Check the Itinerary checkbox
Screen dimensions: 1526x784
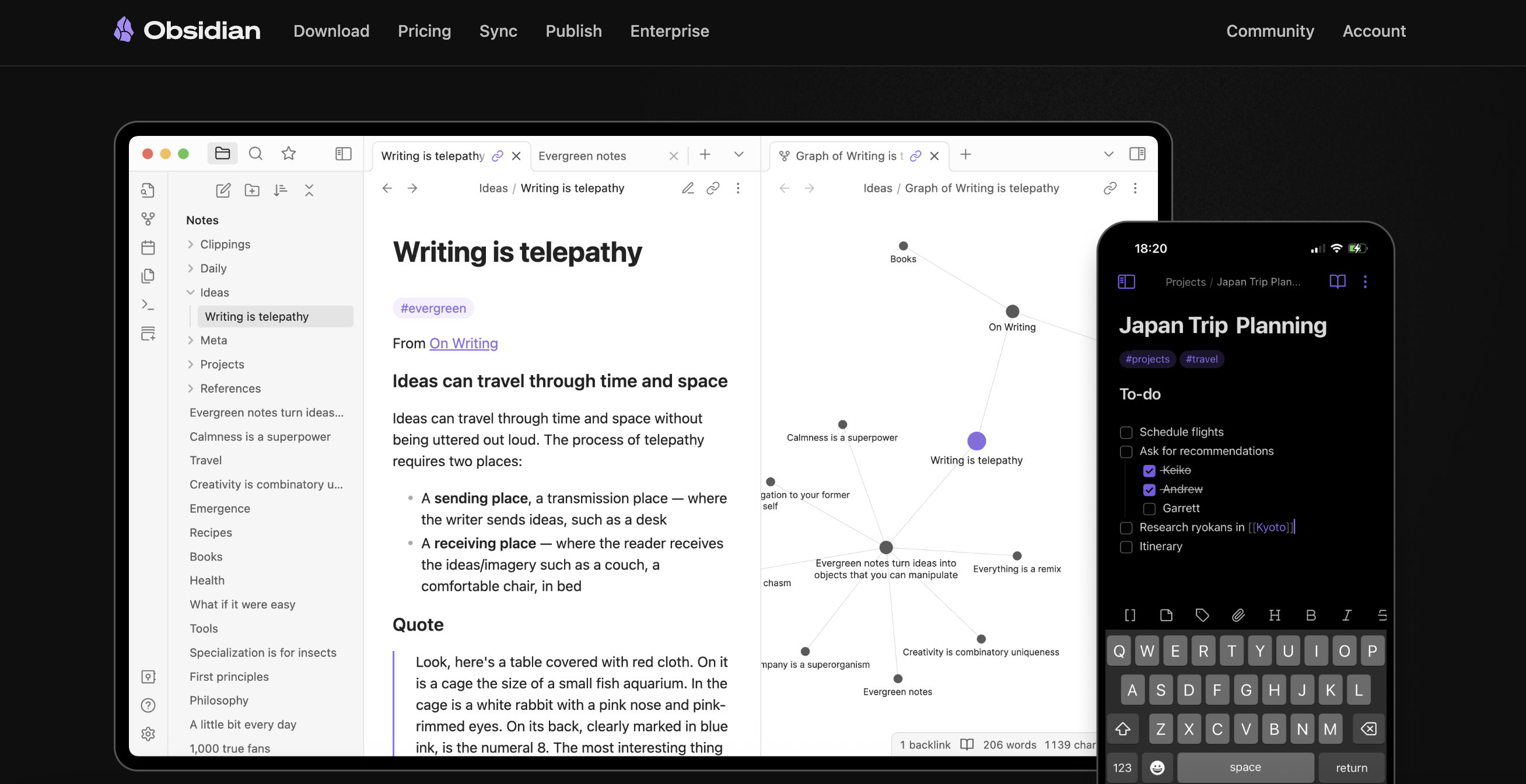[1126, 547]
